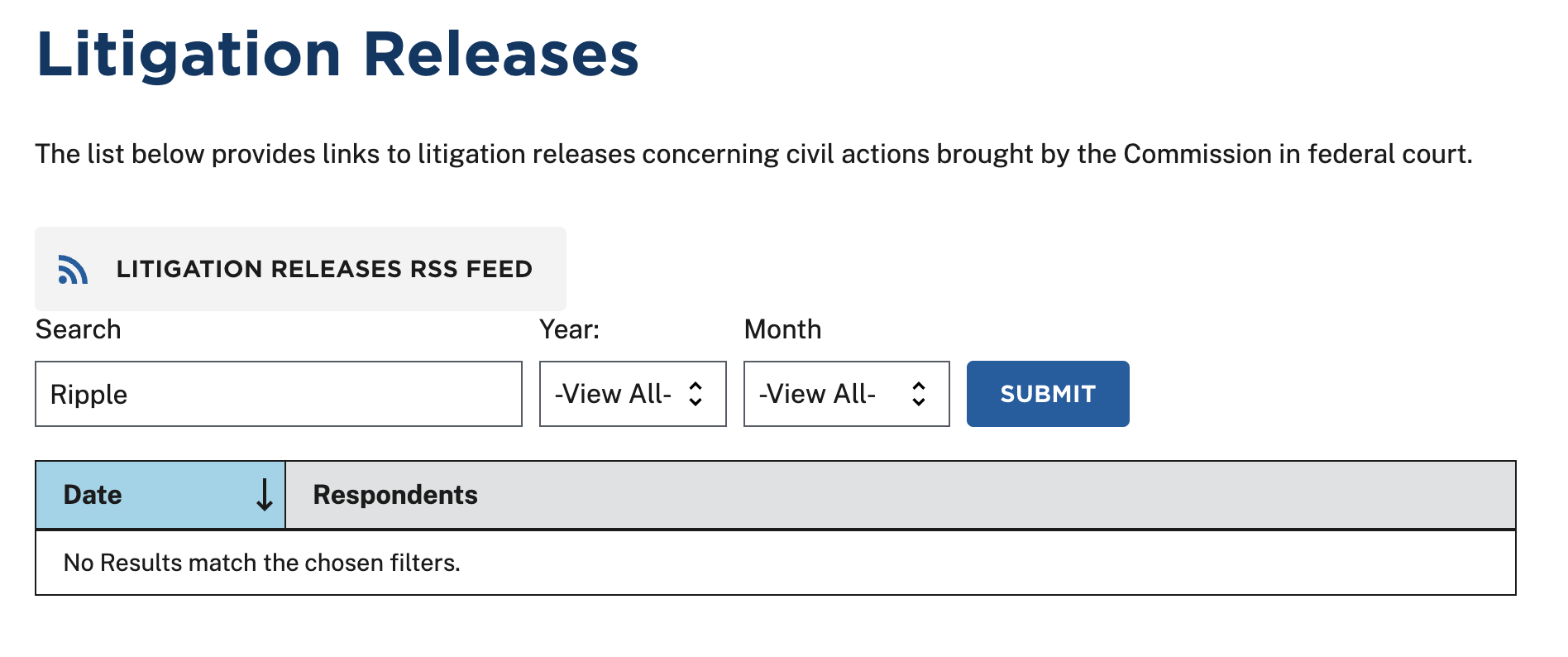Screen dimensions: 1568x657
Task: Click the -View All- text under Year
Action: (x=613, y=394)
